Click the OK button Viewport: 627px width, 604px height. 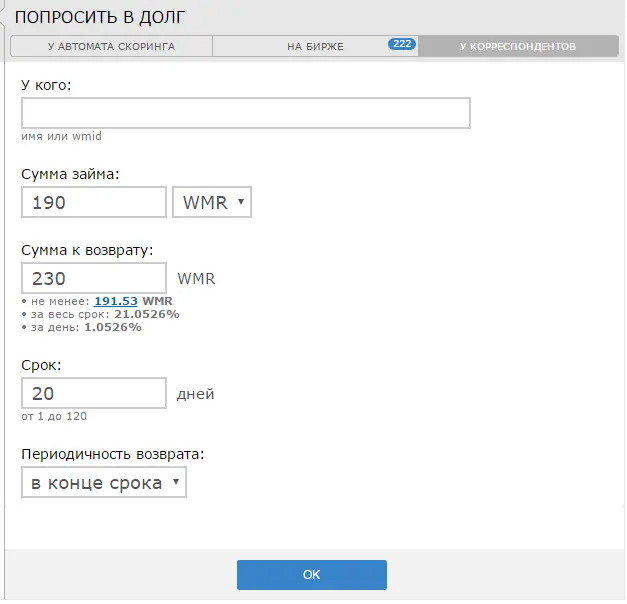312,576
